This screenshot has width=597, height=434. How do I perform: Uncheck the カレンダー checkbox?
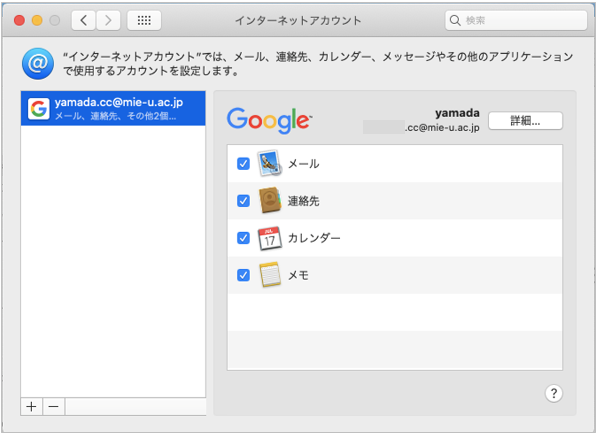[243, 238]
